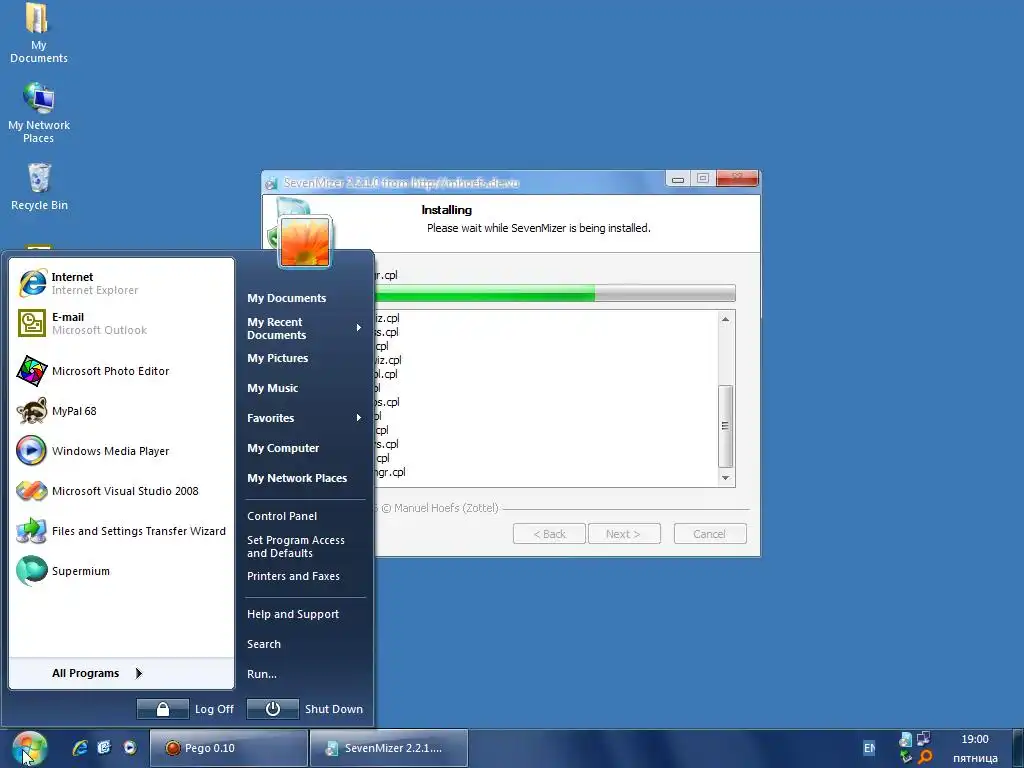The image size is (1024, 768).
Task: Click the user account picture
Action: [305, 242]
